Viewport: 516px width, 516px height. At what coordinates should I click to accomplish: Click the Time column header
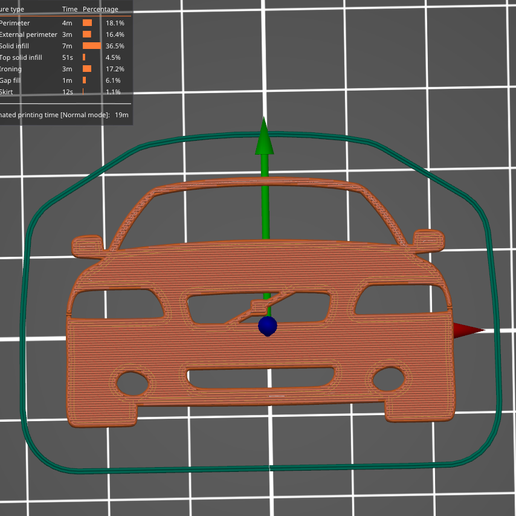point(69,9)
